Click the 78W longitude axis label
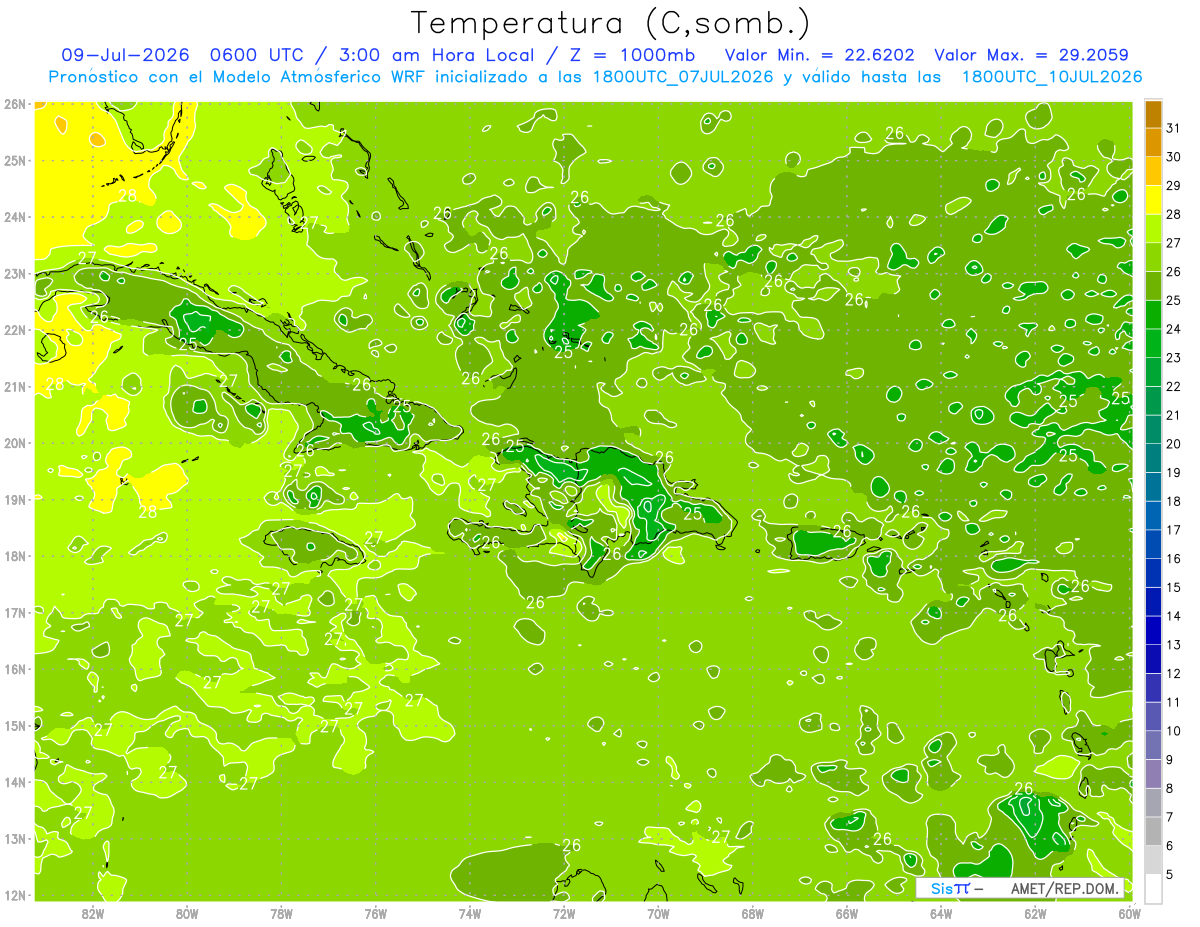 281,913
